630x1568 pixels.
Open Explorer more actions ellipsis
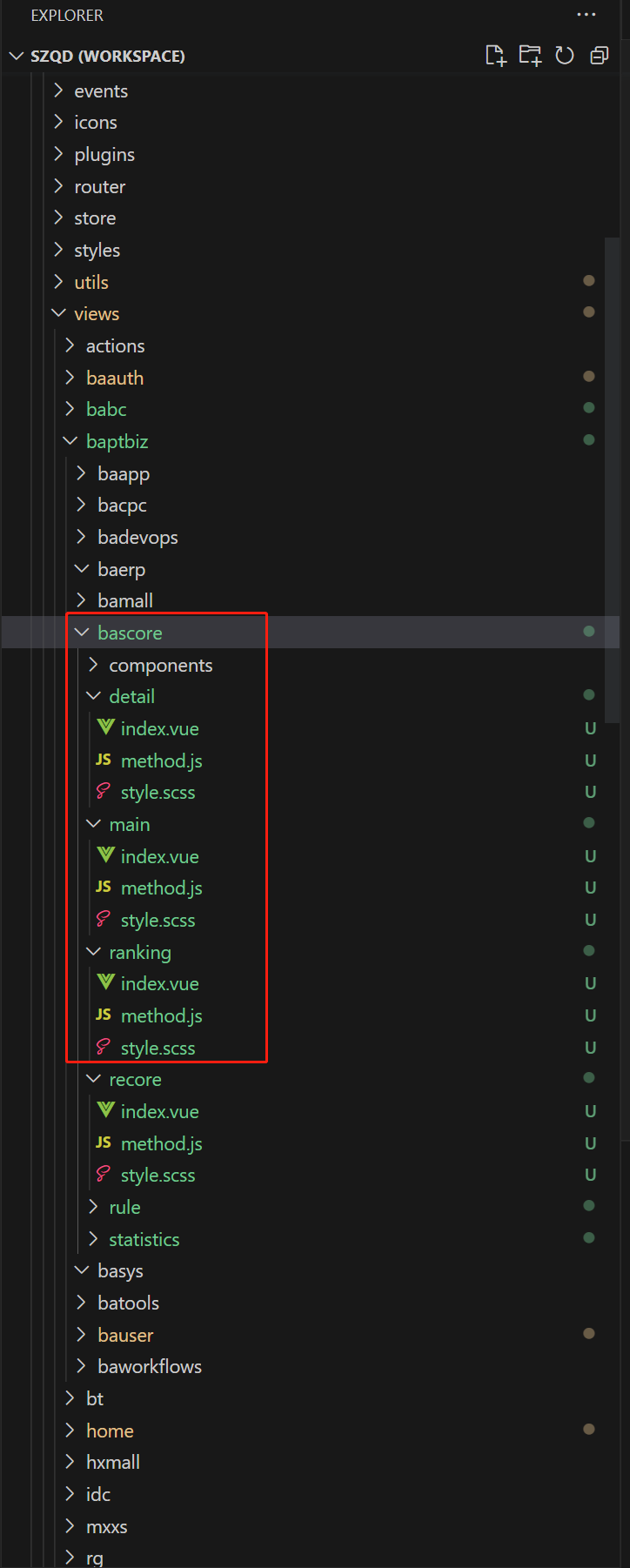click(x=586, y=15)
